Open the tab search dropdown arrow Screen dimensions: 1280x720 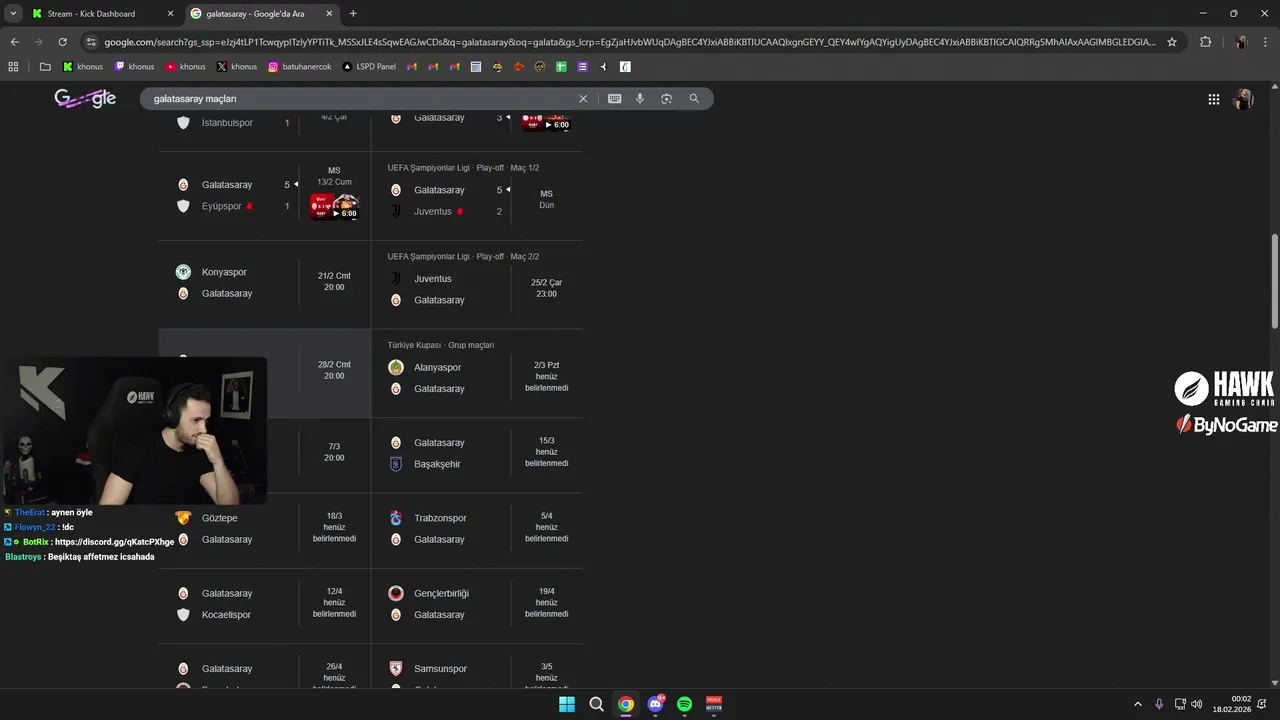pyautogui.click(x=13, y=14)
